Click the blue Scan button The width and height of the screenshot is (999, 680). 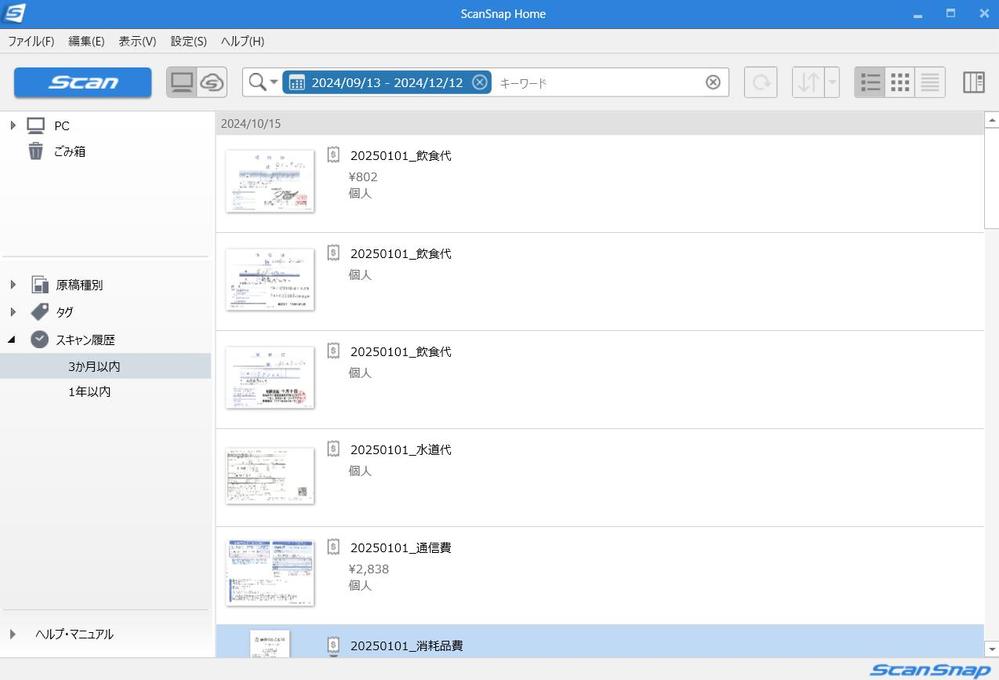[x=83, y=83]
